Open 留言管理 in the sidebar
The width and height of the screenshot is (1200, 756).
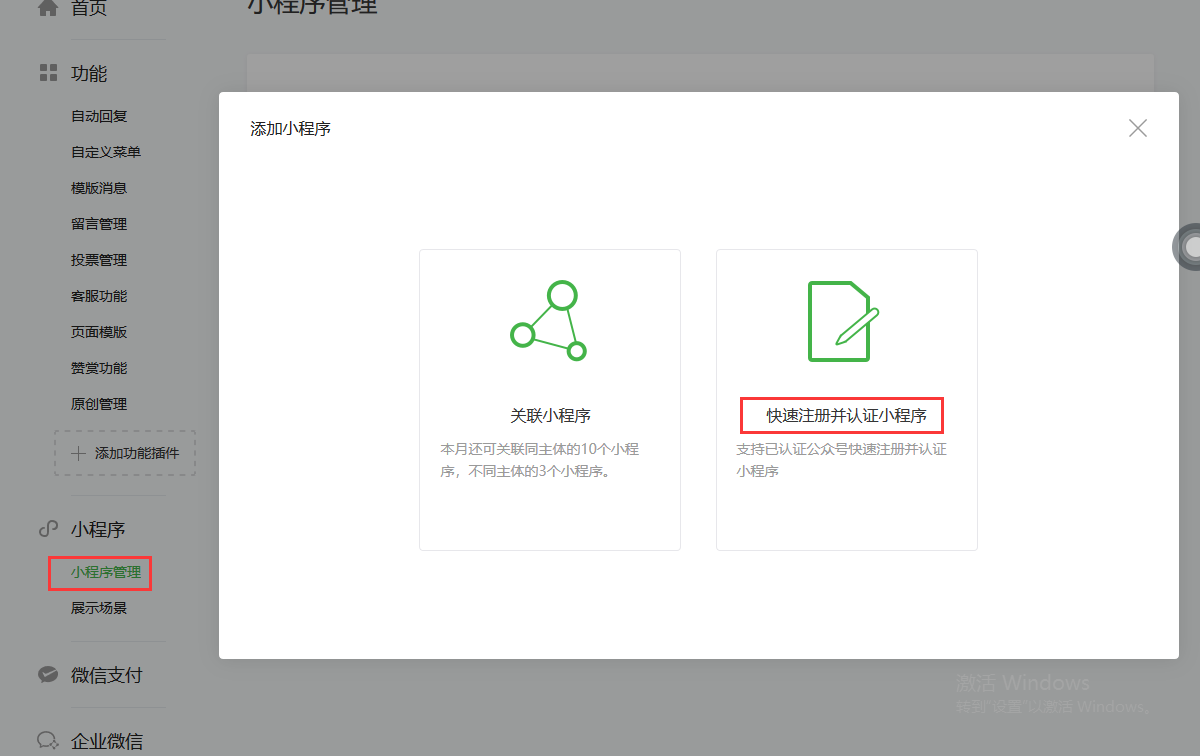(99, 224)
